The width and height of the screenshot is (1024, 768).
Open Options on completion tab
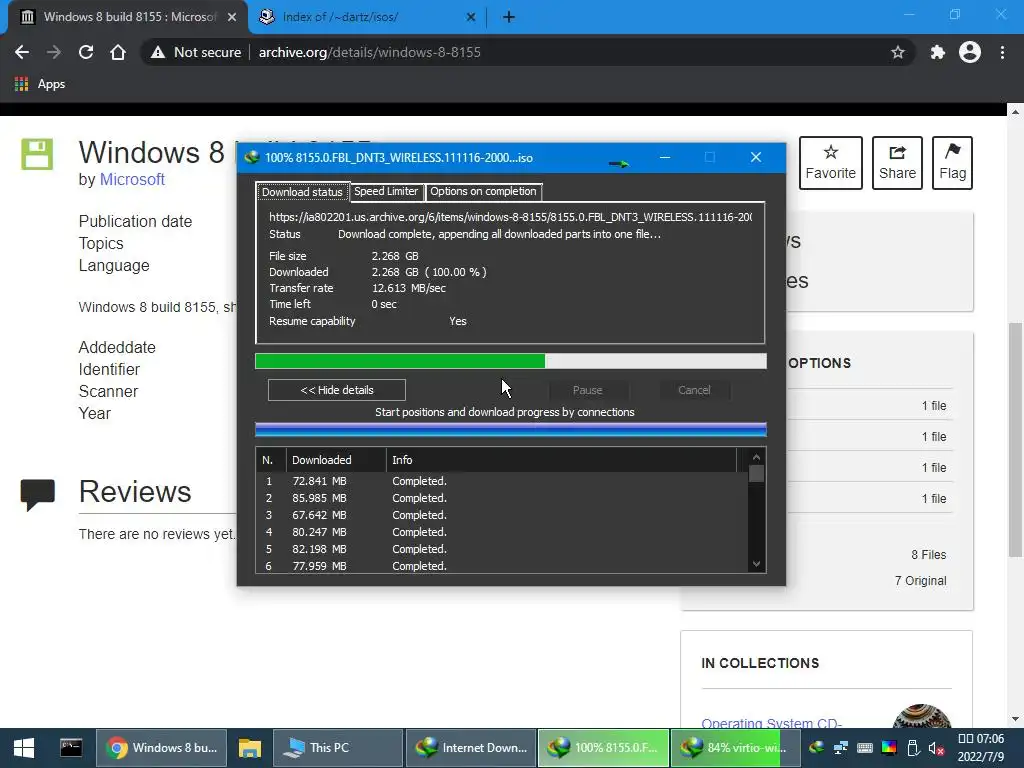pyautogui.click(x=483, y=191)
